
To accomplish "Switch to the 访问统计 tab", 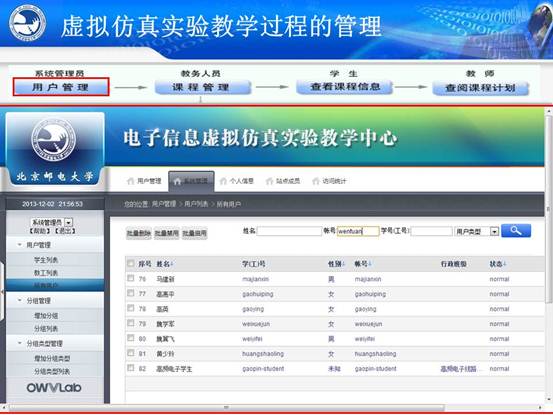I will point(329,181).
